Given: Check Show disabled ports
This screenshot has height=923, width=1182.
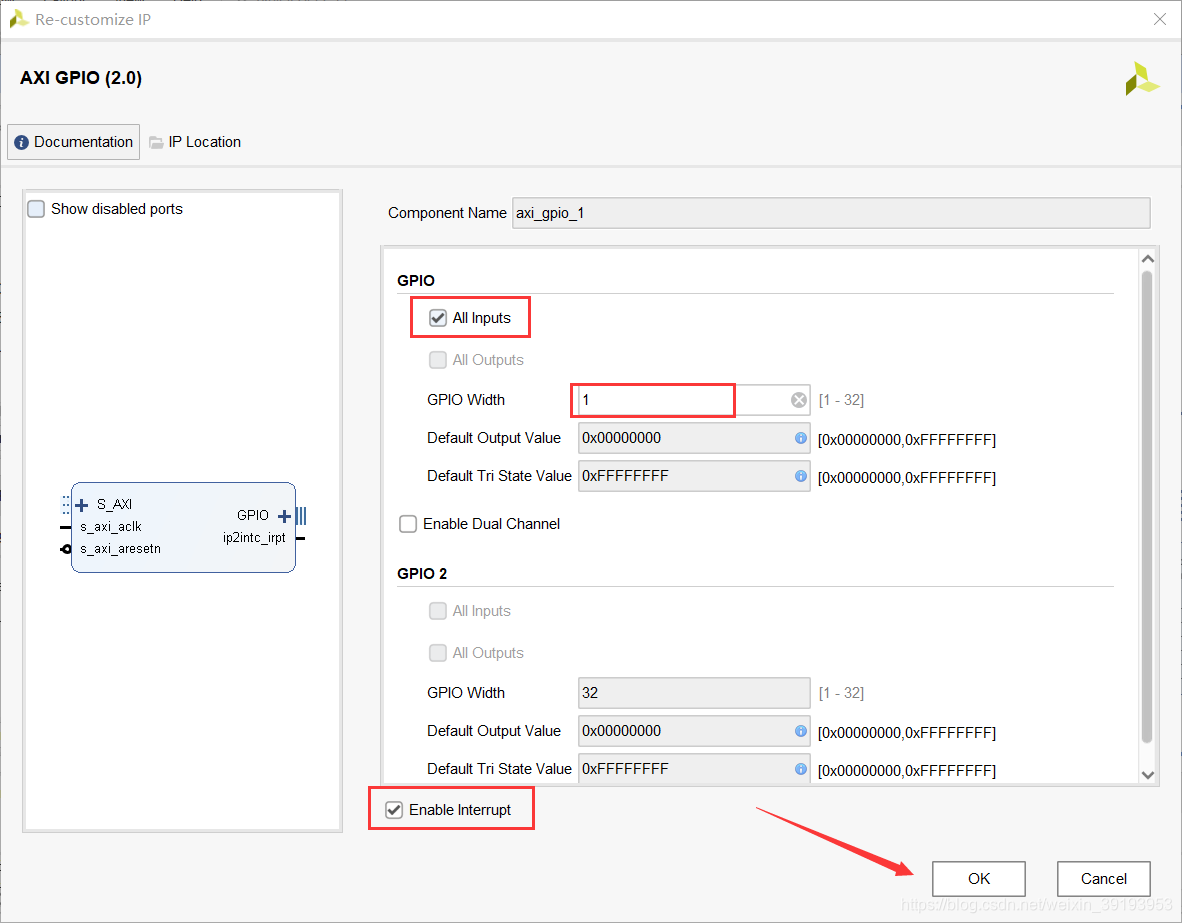Looking at the screenshot, I should pyautogui.click(x=36, y=209).
